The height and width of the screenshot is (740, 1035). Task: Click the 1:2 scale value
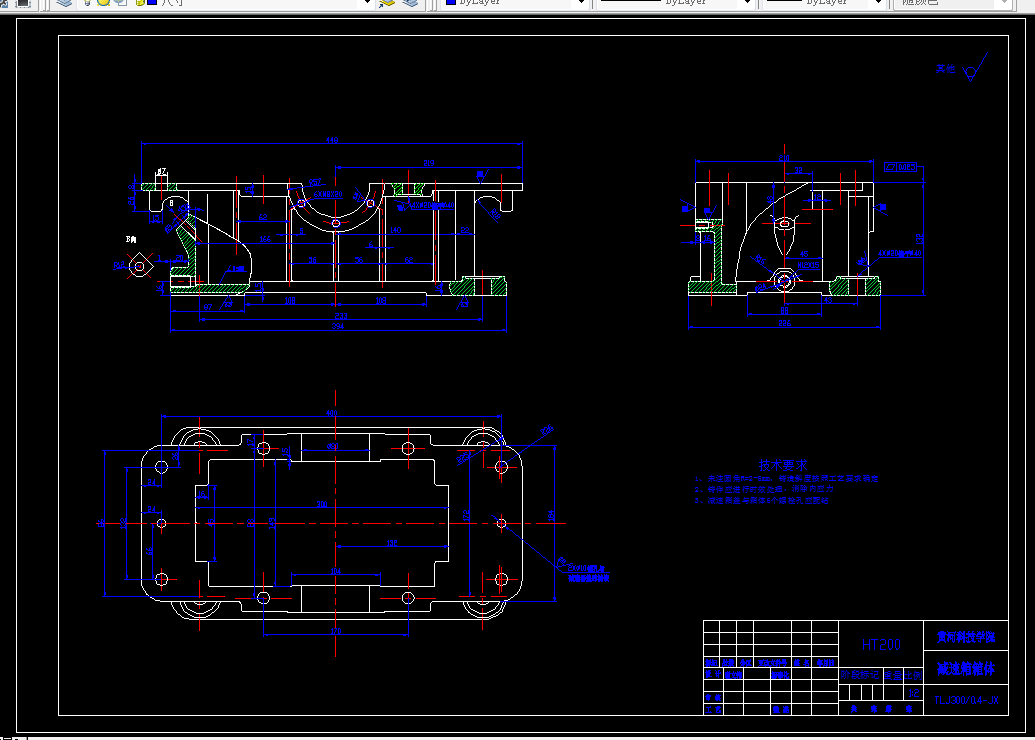tap(914, 693)
